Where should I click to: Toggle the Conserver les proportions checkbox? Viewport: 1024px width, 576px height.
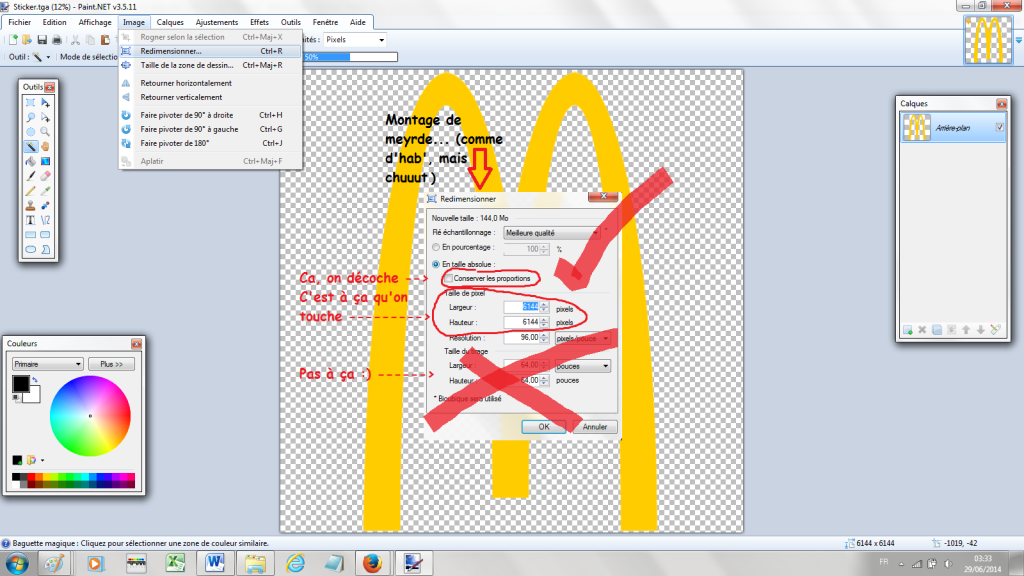click(449, 279)
